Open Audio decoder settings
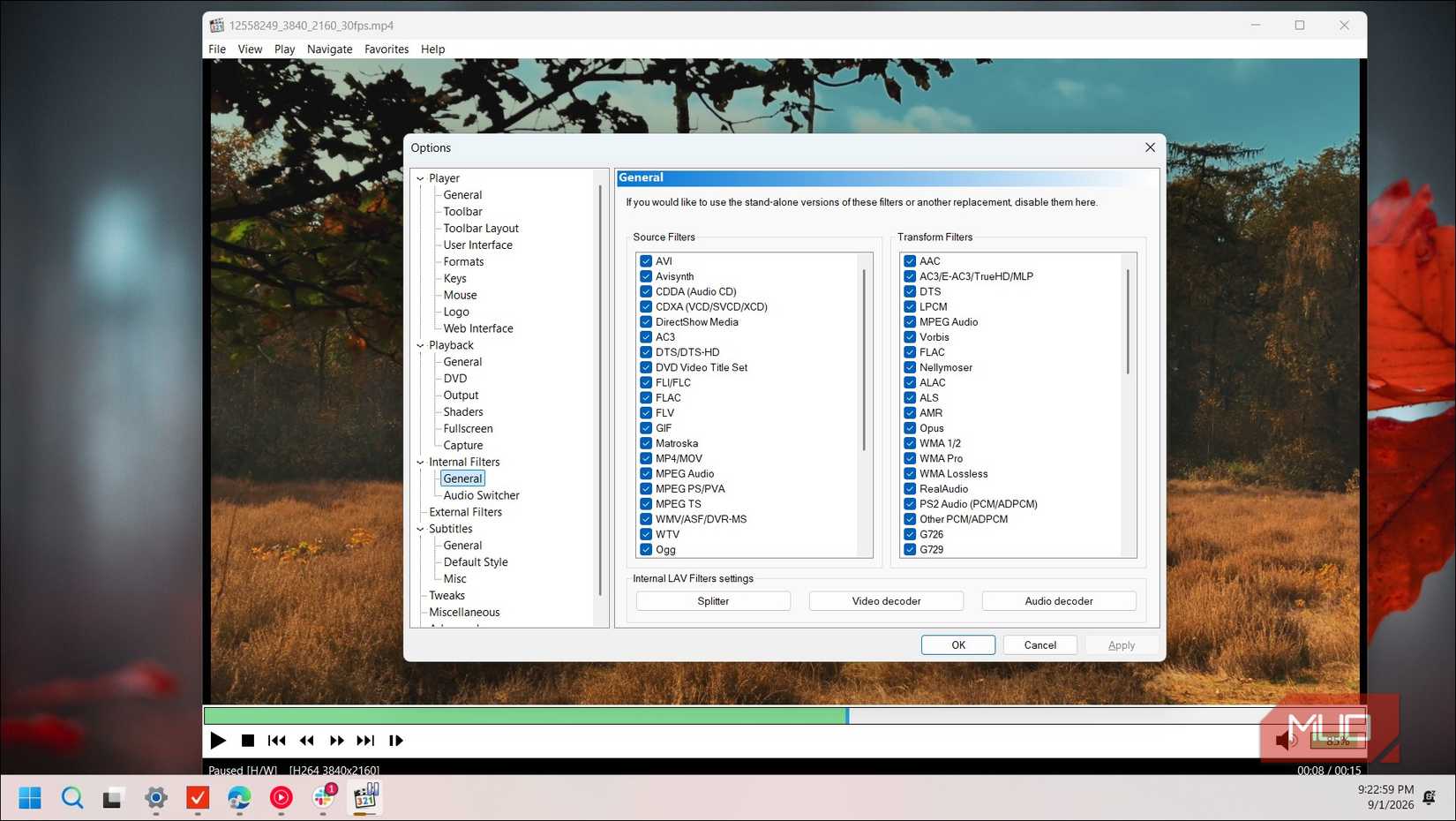The image size is (1456, 821). point(1059,601)
